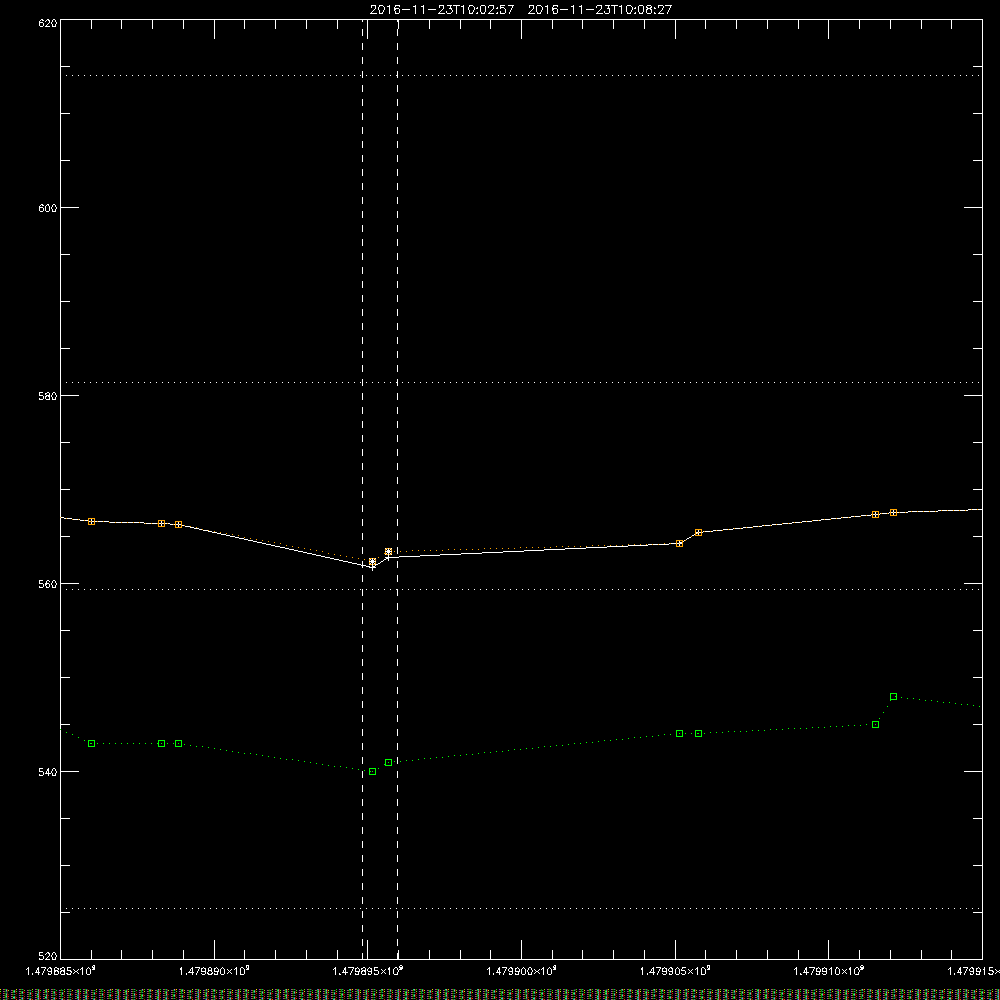The image size is (1000, 1000).
Task: Click the x-axis label 1.479895×10⁹
Action: coord(368,971)
